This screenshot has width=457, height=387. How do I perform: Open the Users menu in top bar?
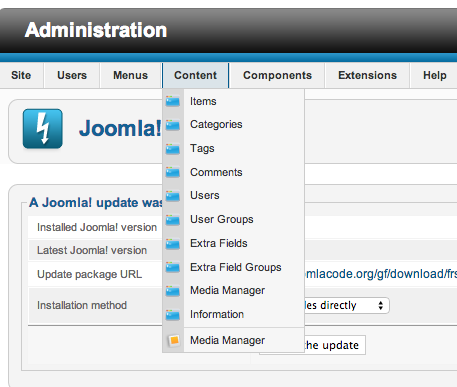point(72,75)
